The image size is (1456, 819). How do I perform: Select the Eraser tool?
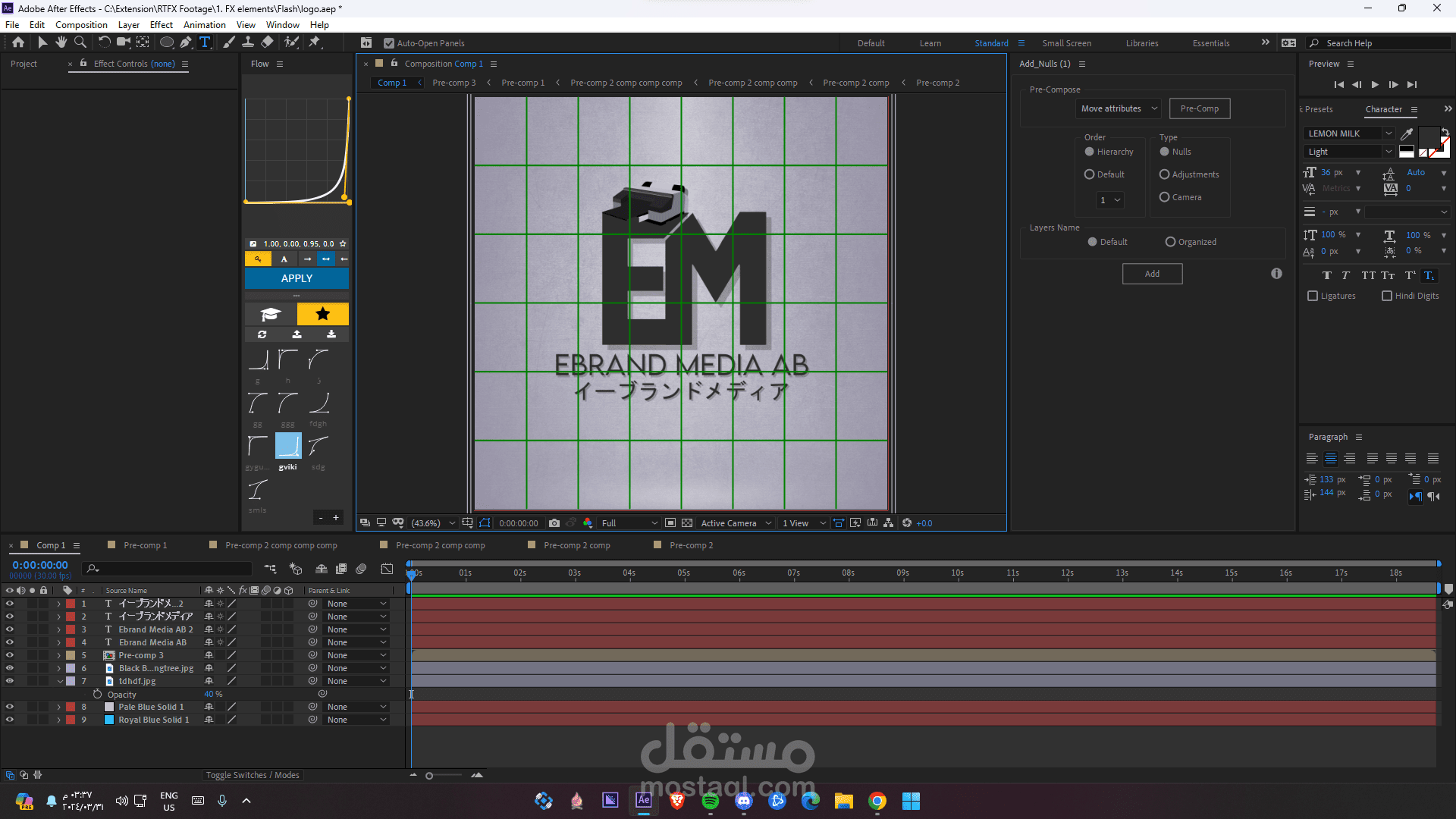point(267,42)
